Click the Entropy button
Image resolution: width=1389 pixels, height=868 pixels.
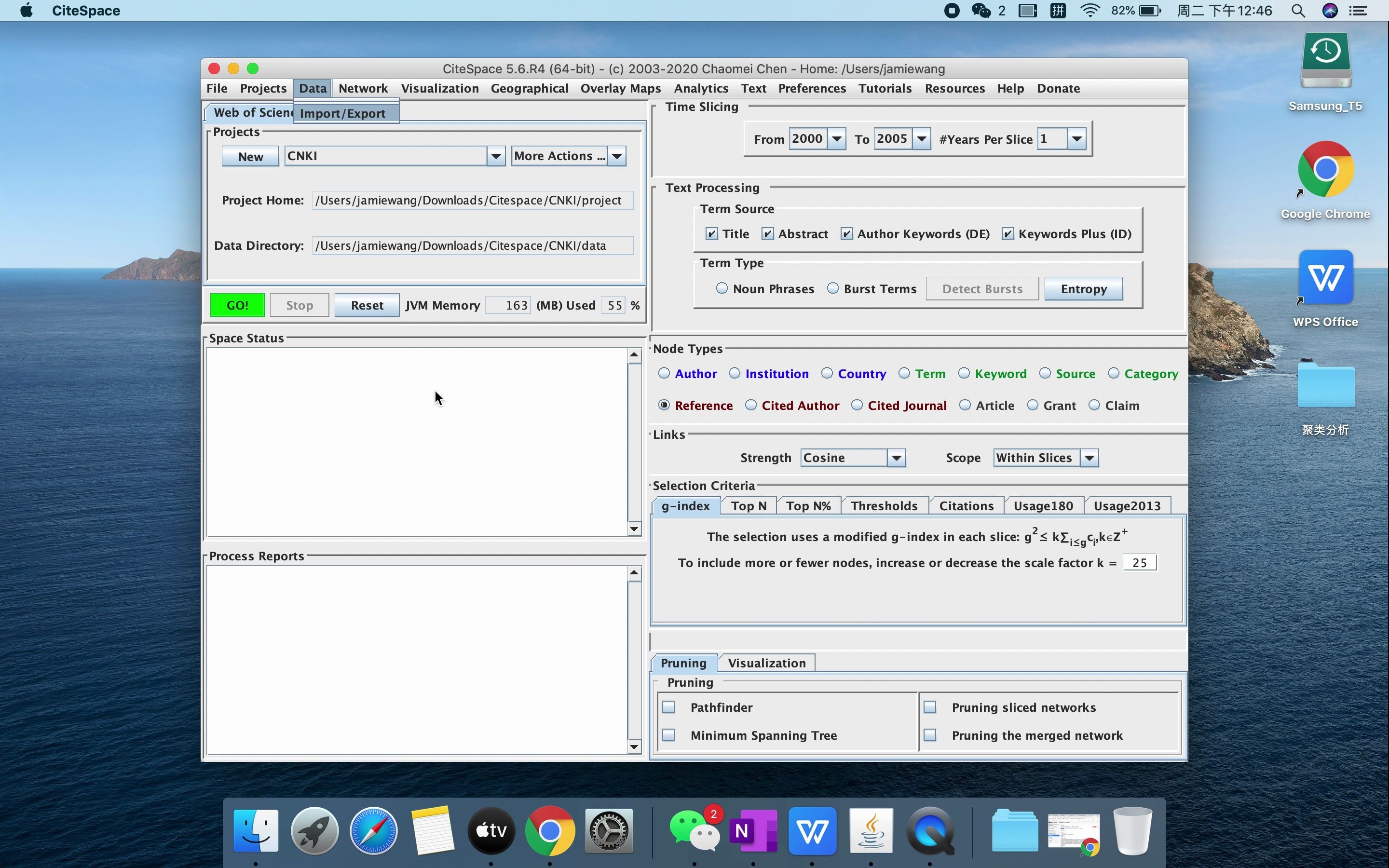[x=1084, y=289]
